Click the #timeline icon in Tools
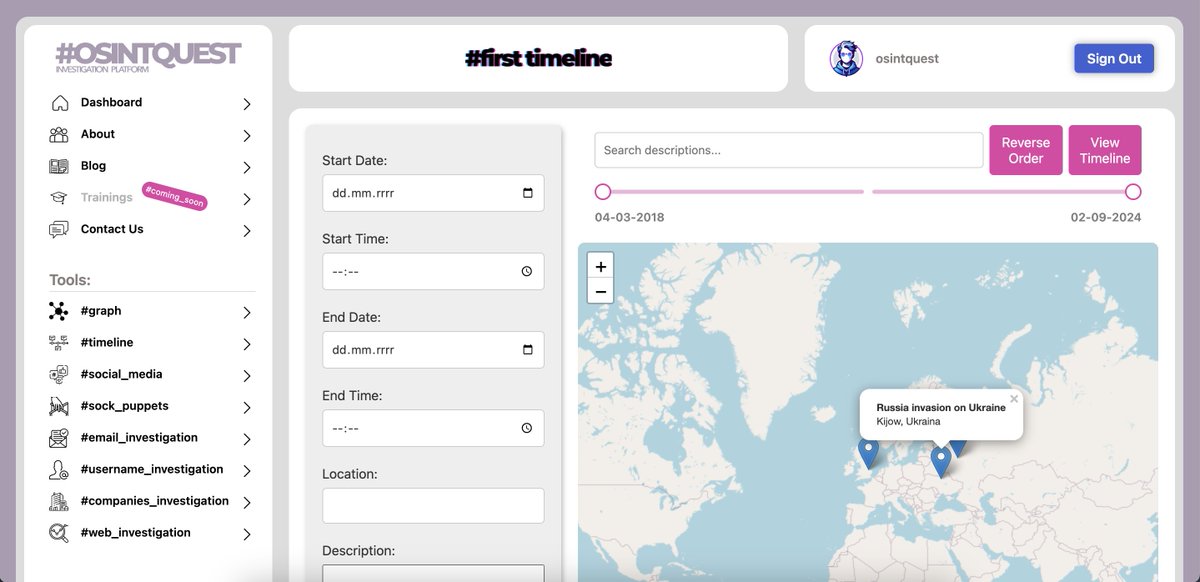The image size is (1200, 582). click(x=59, y=342)
